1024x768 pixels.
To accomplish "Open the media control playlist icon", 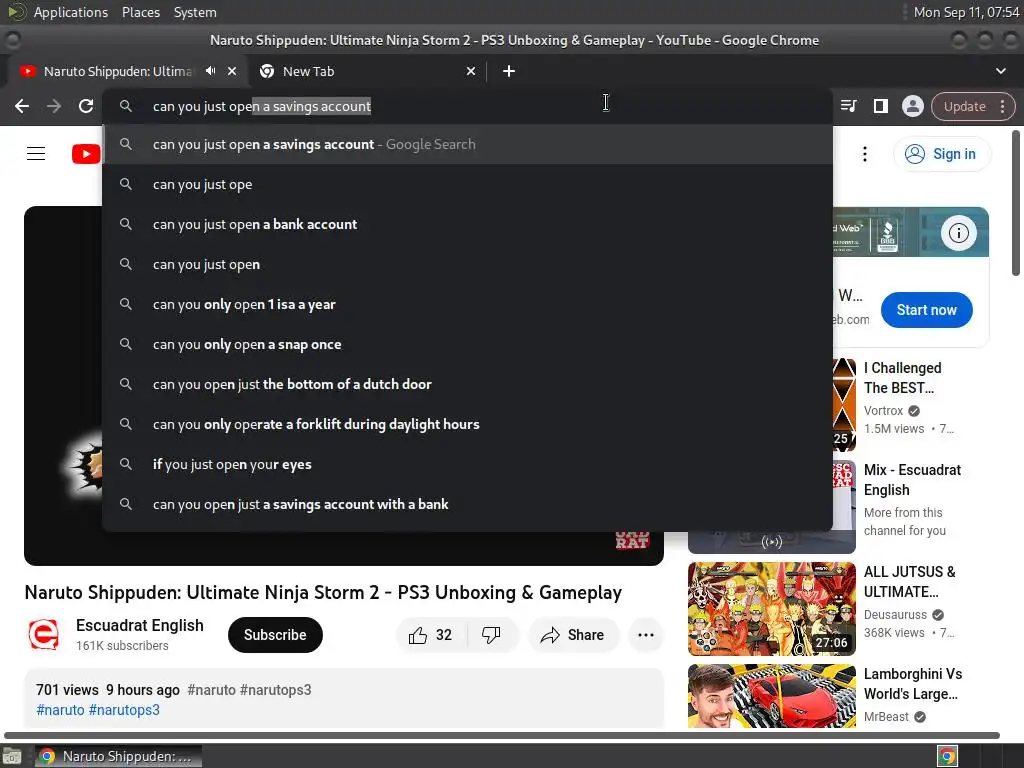I will coord(848,106).
